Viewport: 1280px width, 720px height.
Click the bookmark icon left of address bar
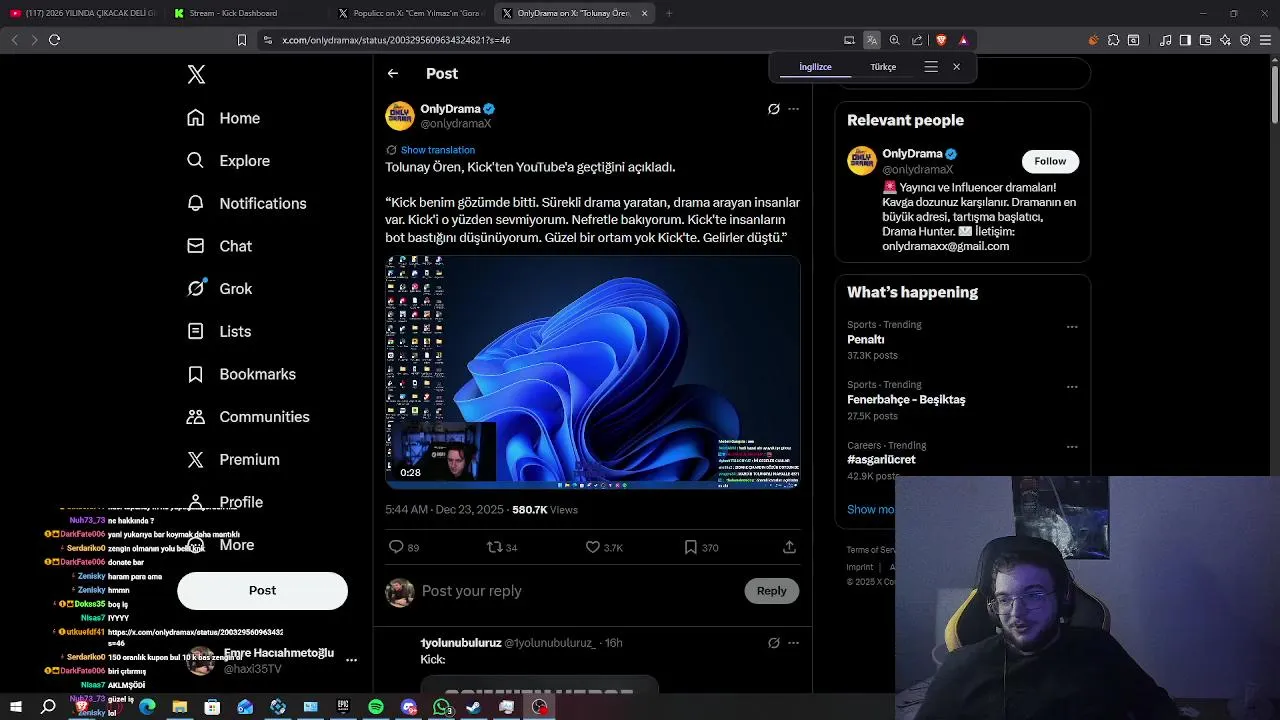pyautogui.click(x=241, y=40)
